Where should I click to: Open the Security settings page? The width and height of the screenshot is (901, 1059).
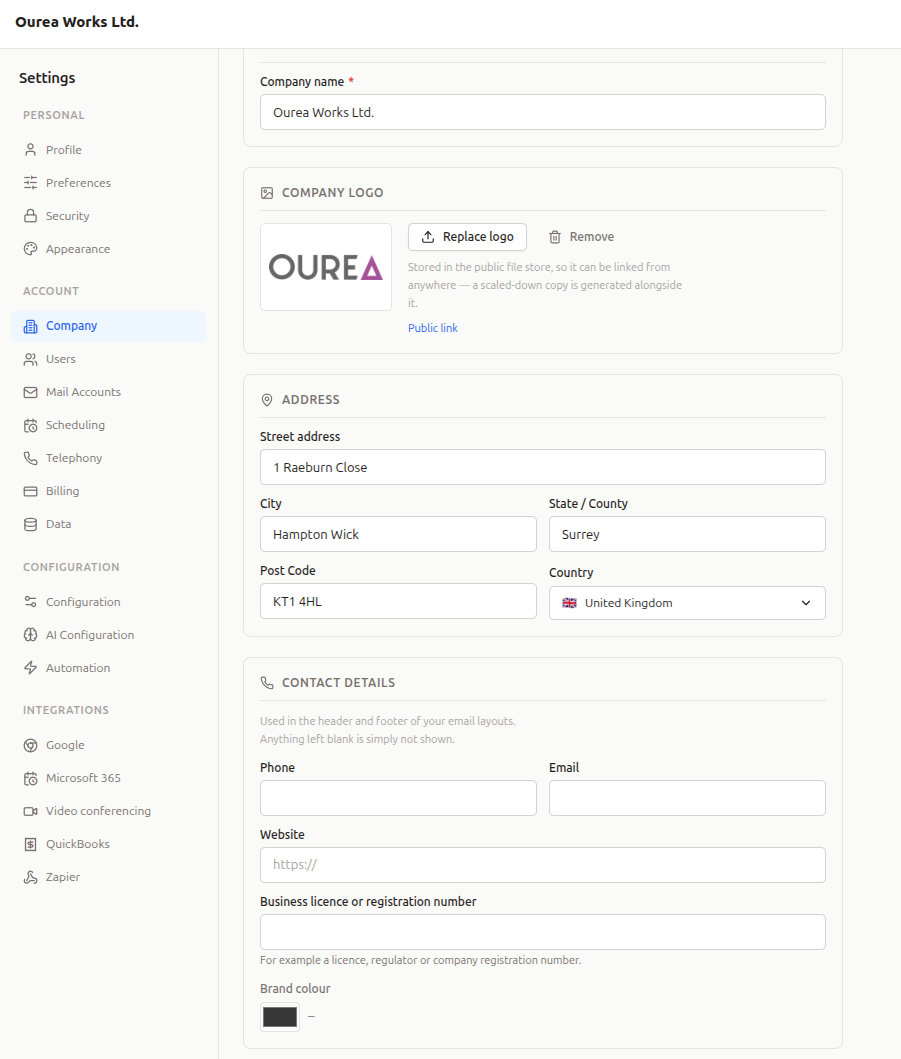click(108, 216)
